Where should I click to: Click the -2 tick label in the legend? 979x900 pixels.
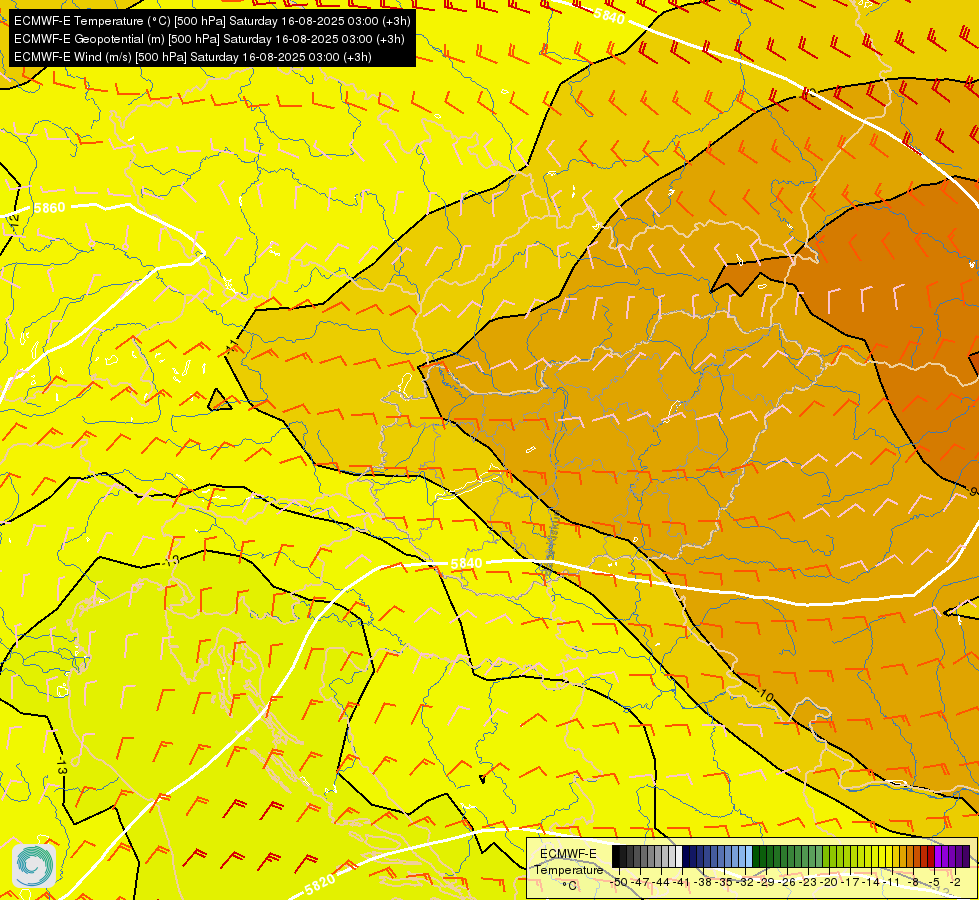tap(955, 883)
